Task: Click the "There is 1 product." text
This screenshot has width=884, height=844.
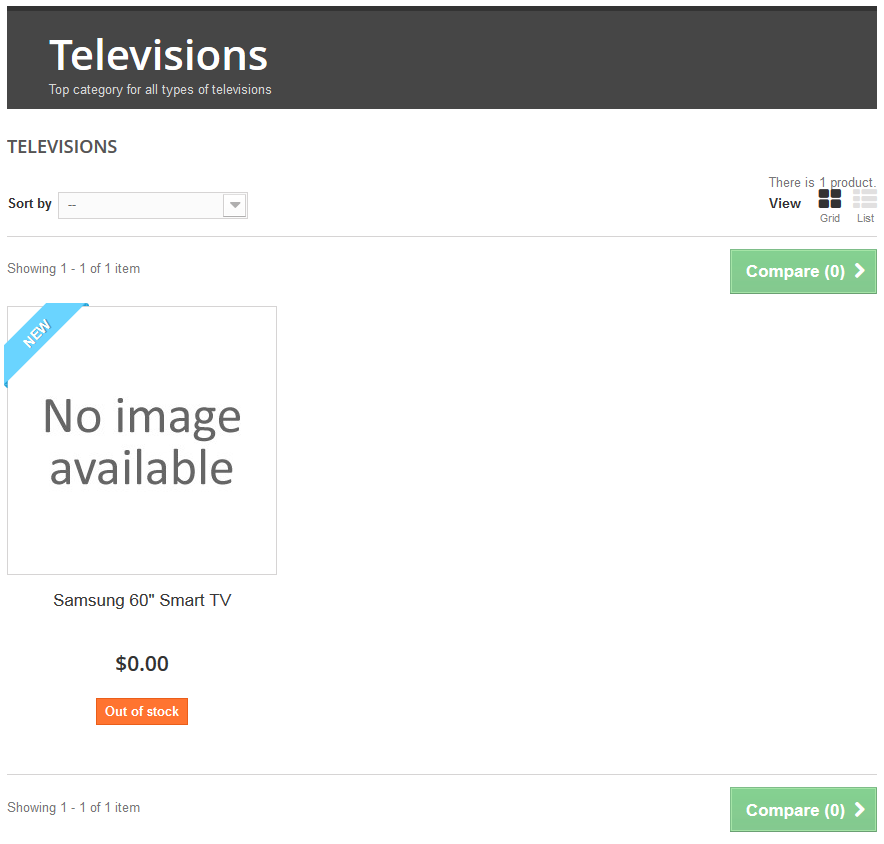Action: (x=823, y=183)
